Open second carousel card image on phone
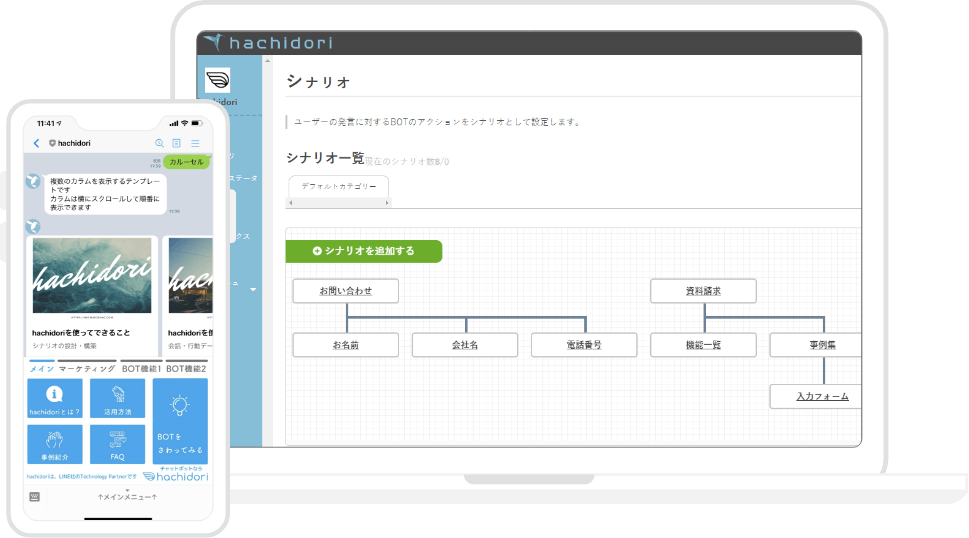 (190, 275)
